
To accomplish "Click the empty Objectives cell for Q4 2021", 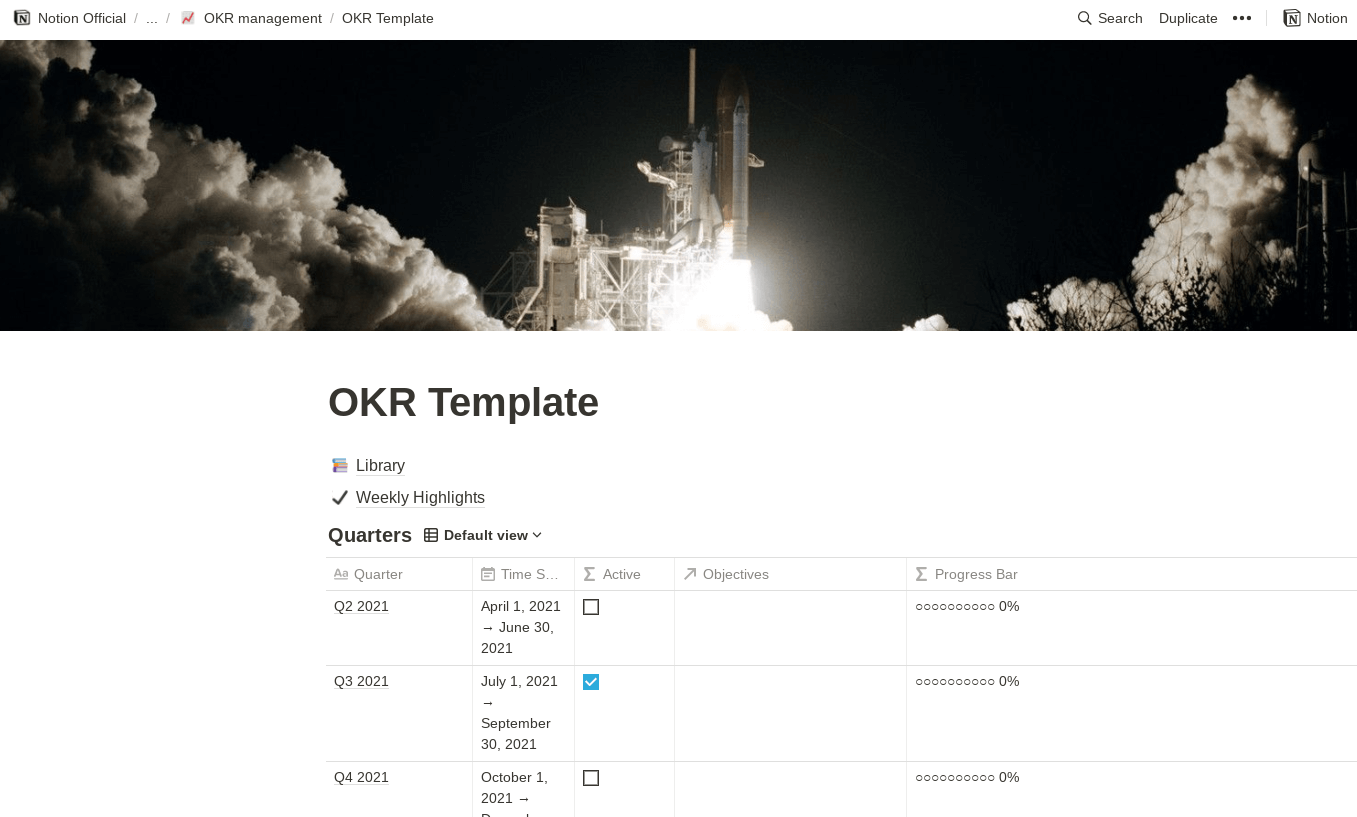I will pyautogui.click(x=791, y=790).
